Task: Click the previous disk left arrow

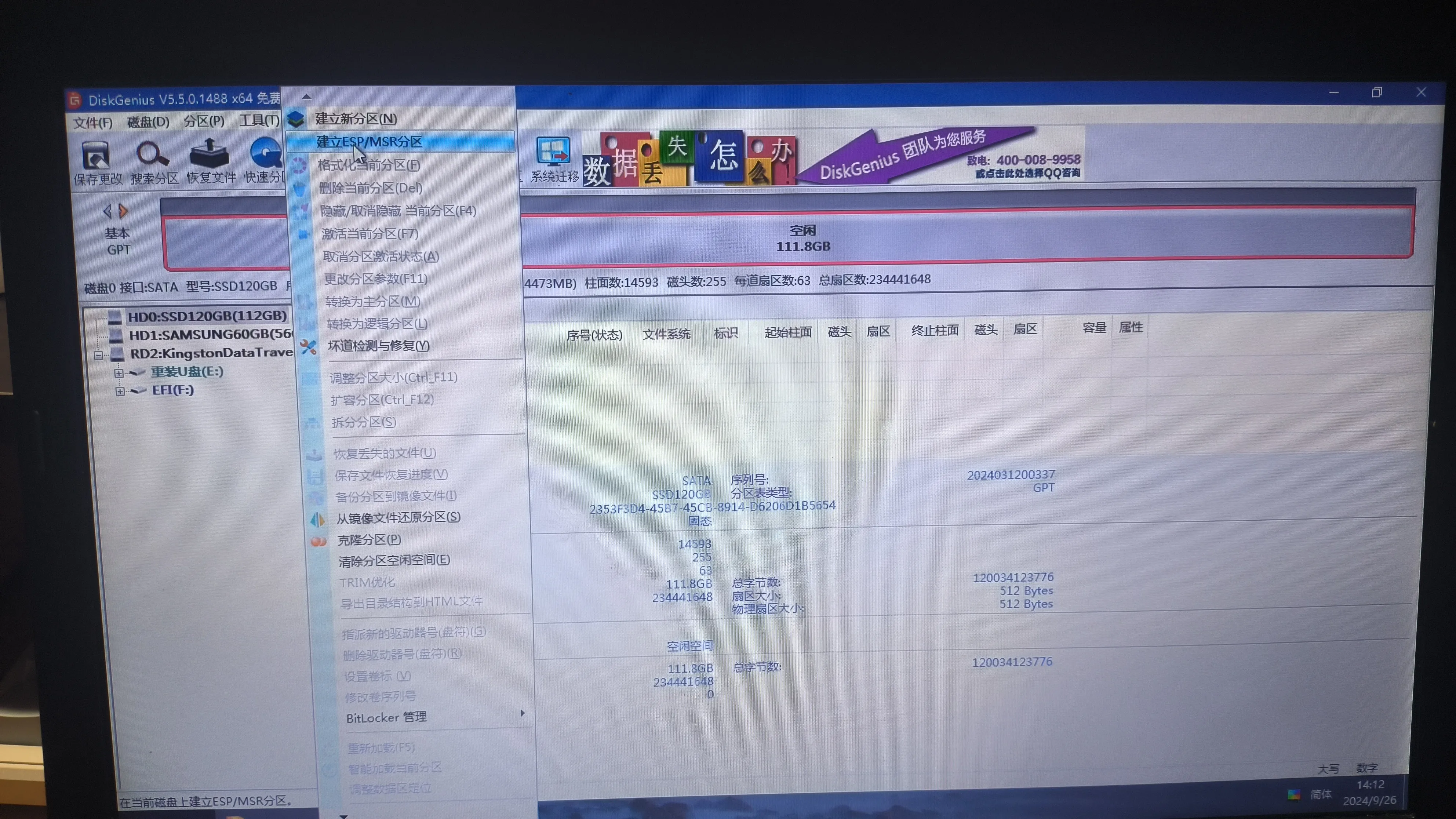Action: [x=108, y=211]
